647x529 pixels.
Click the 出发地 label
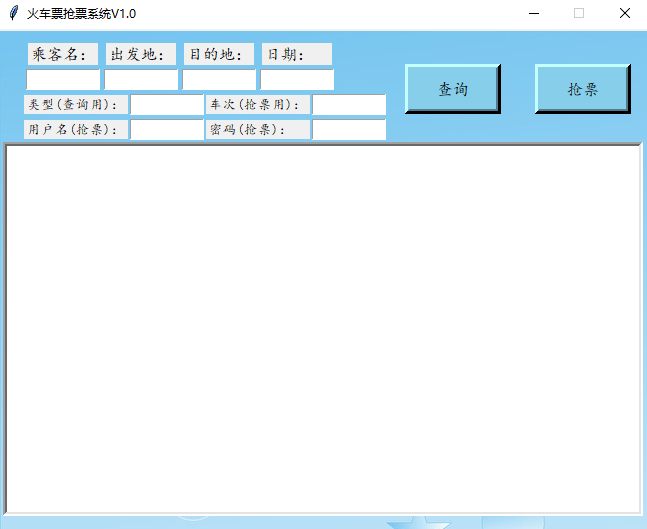pyautogui.click(x=141, y=55)
